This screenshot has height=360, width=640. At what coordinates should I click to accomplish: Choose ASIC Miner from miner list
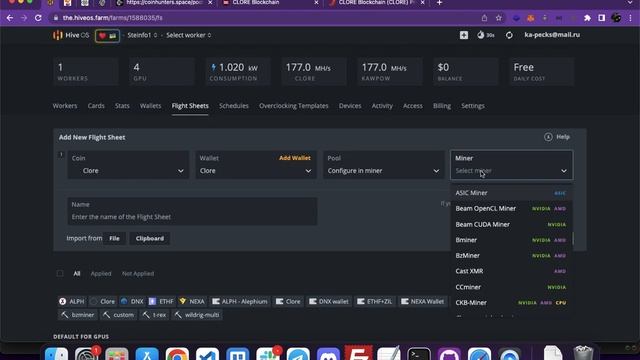click(511, 193)
